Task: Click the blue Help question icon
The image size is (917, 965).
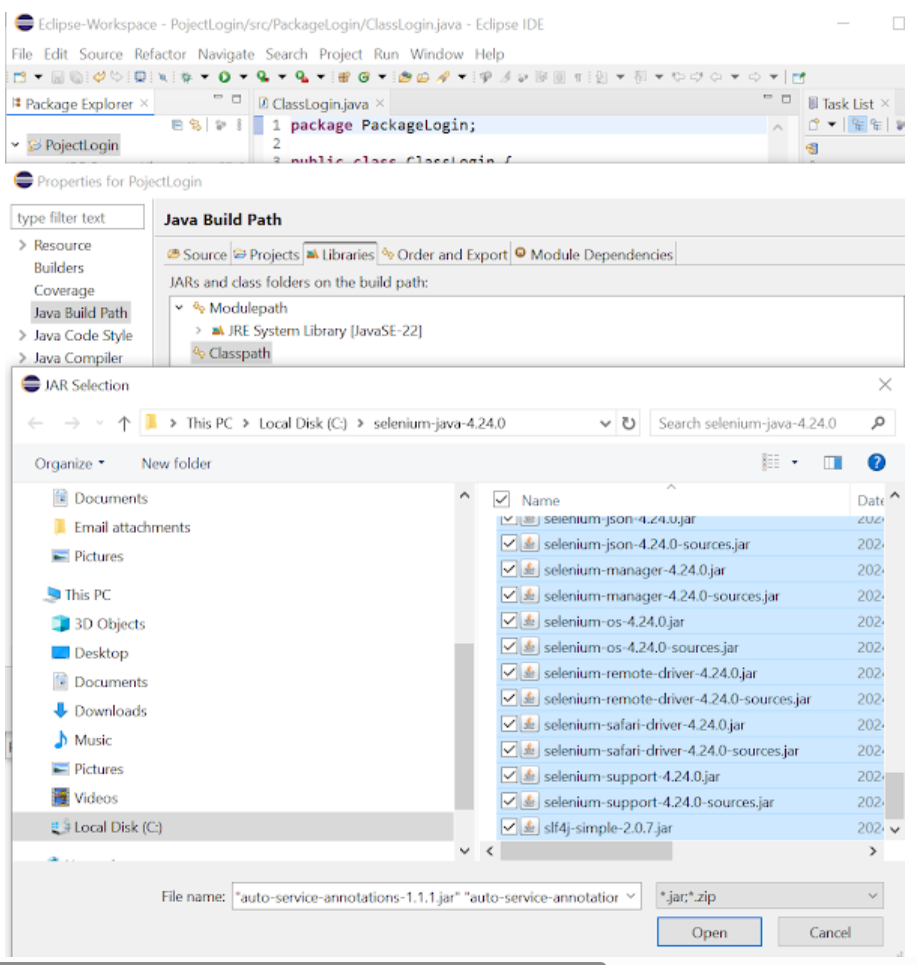Action: tap(876, 462)
